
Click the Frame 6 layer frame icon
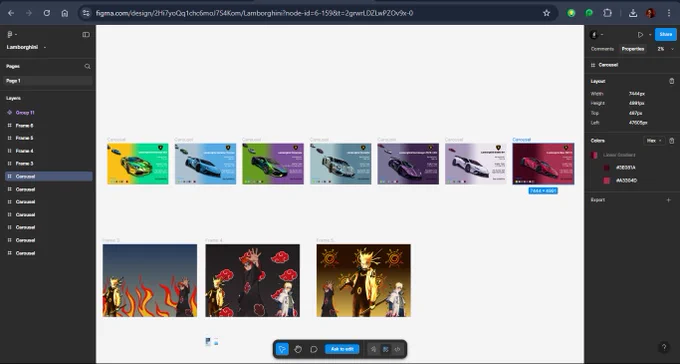10,125
